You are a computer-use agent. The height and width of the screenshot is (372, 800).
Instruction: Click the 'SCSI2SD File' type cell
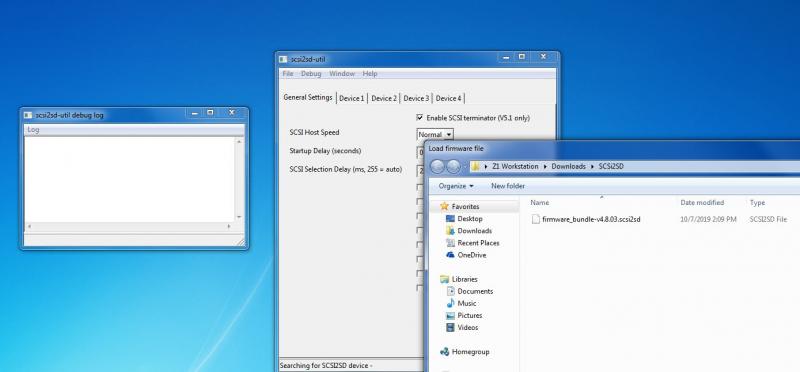tap(768, 219)
